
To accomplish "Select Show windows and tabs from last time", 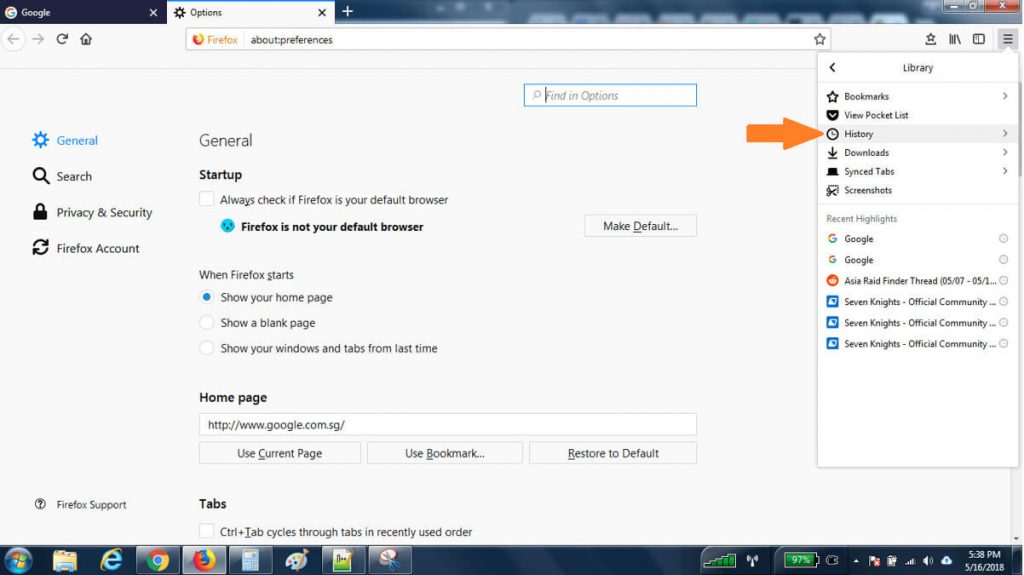I will [x=206, y=348].
